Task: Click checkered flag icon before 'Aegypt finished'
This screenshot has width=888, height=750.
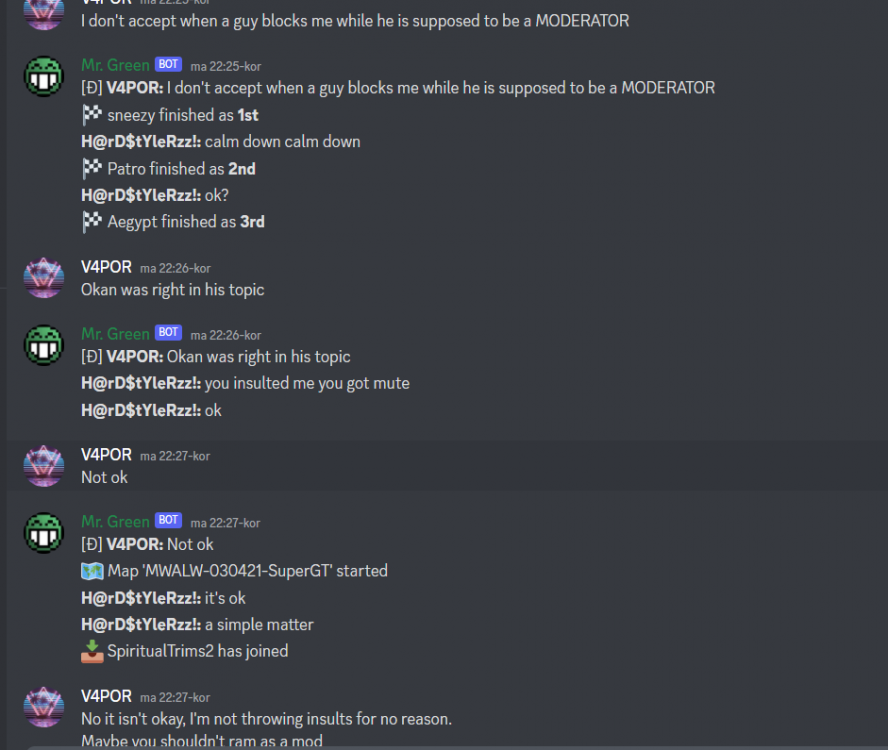Action: (x=92, y=221)
